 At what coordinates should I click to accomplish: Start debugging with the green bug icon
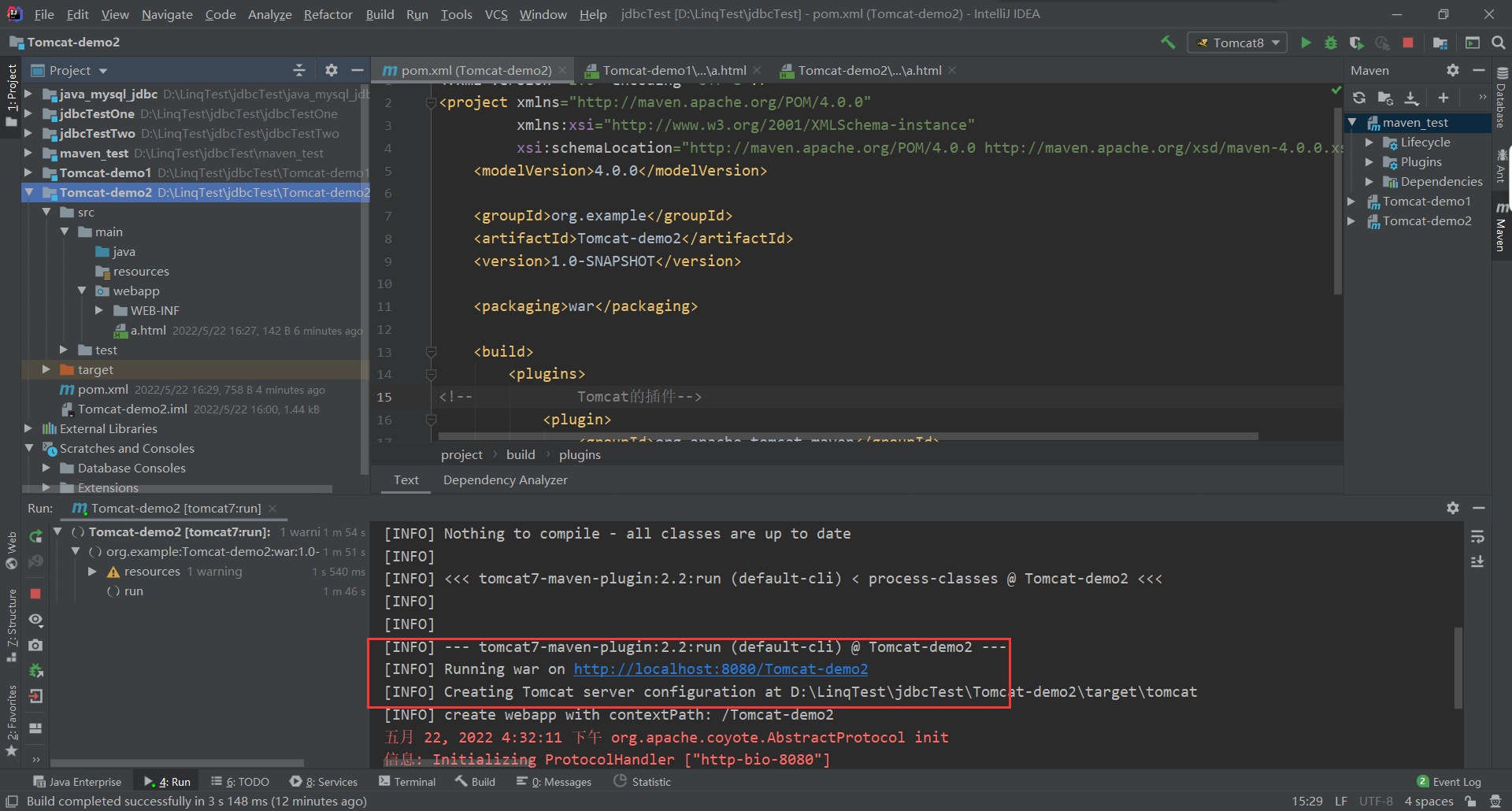coord(1331,43)
